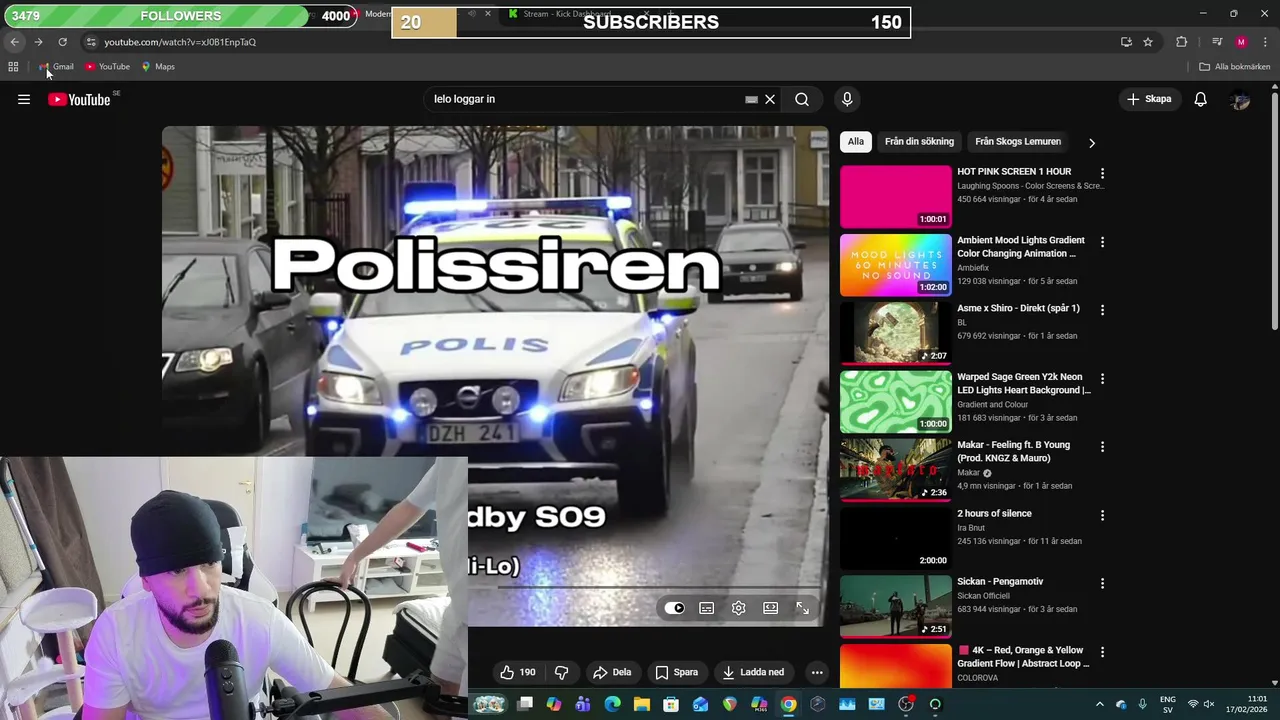Open options menu for 4K Red Orange Yellow
Screen dimensions: 1280x720
click(1103, 652)
